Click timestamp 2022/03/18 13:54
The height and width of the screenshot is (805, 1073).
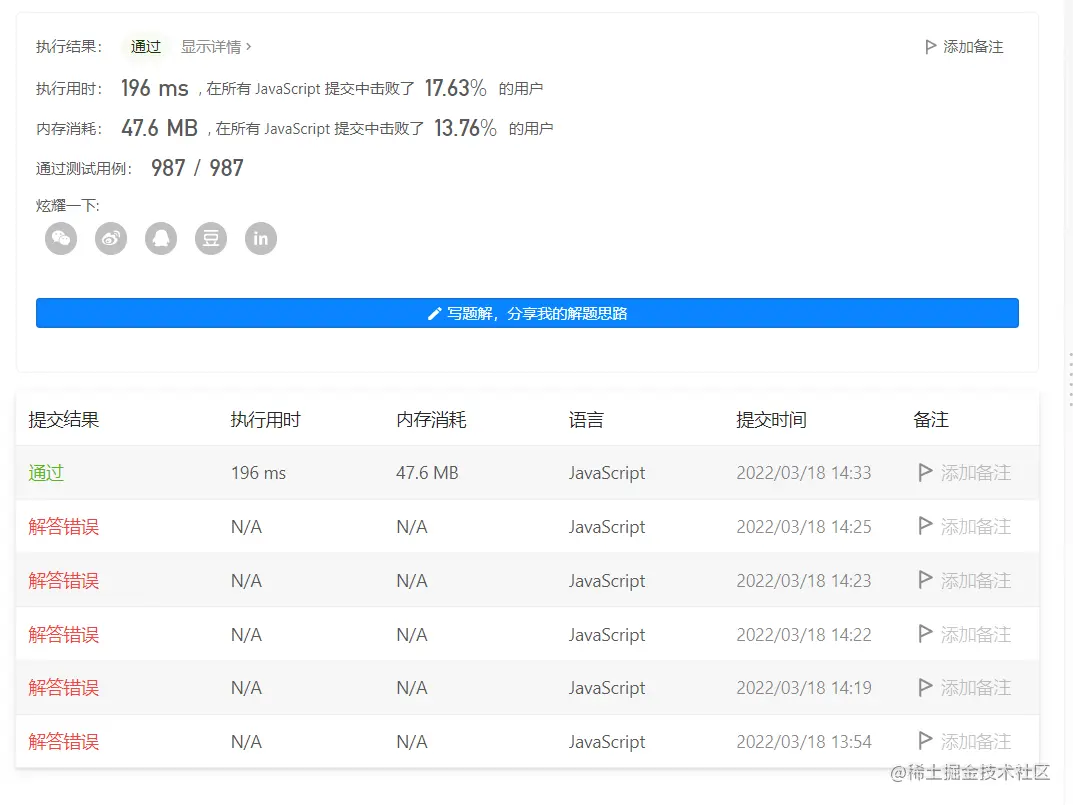[x=803, y=741]
